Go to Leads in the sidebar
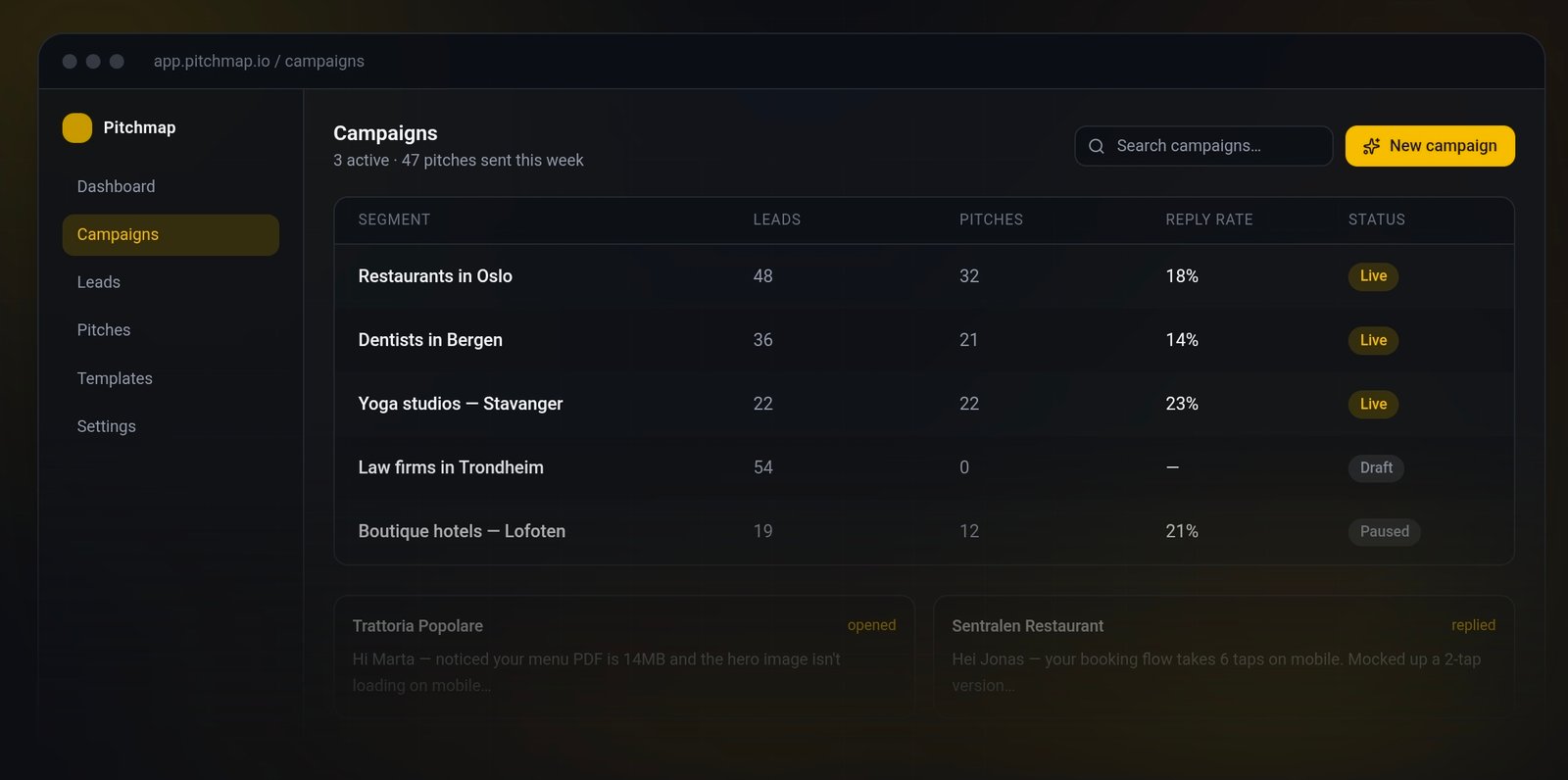This screenshot has height=780, width=1568. click(171, 282)
